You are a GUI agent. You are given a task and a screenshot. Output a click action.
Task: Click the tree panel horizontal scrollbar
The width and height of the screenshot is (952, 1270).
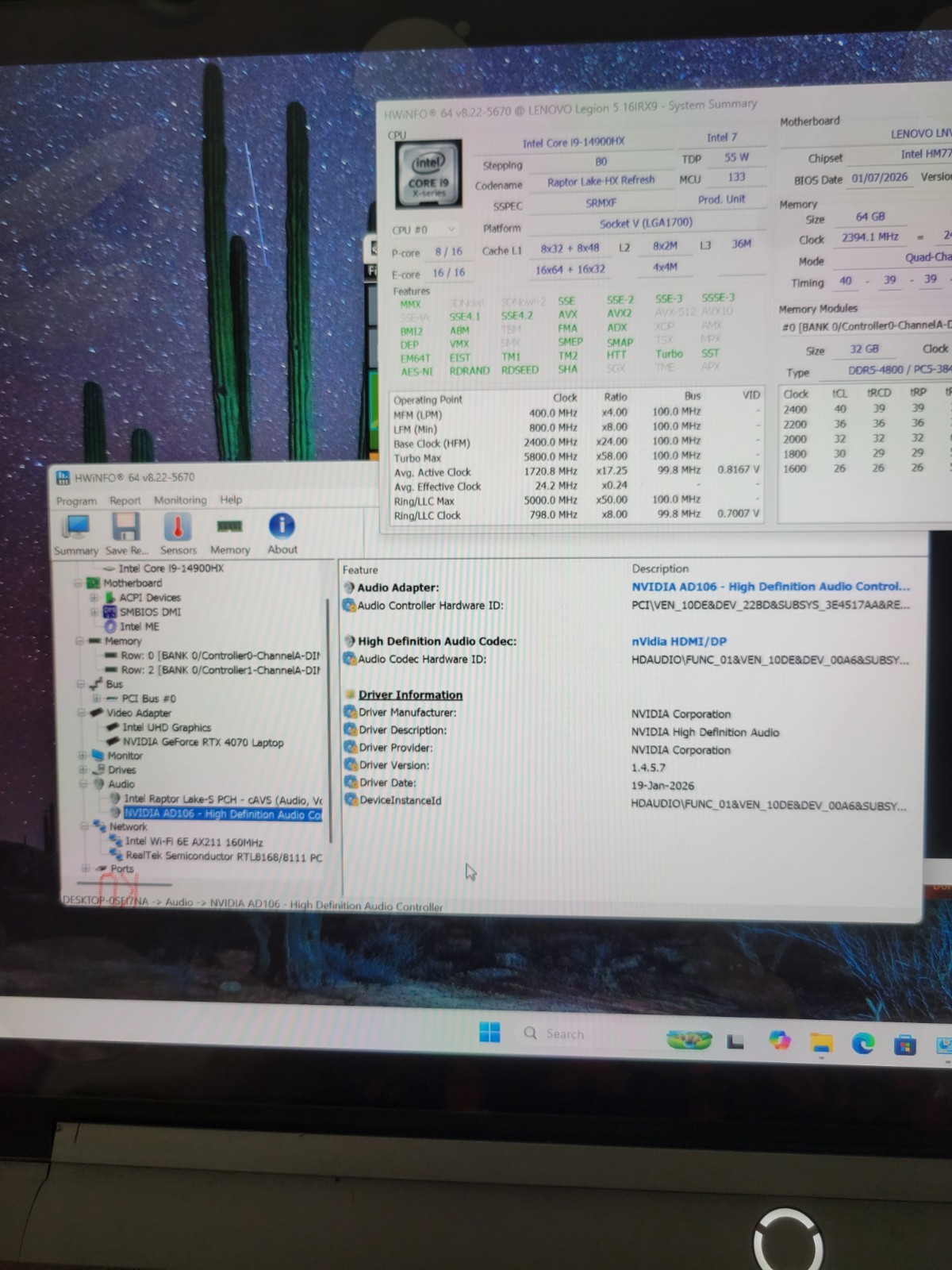point(124,883)
